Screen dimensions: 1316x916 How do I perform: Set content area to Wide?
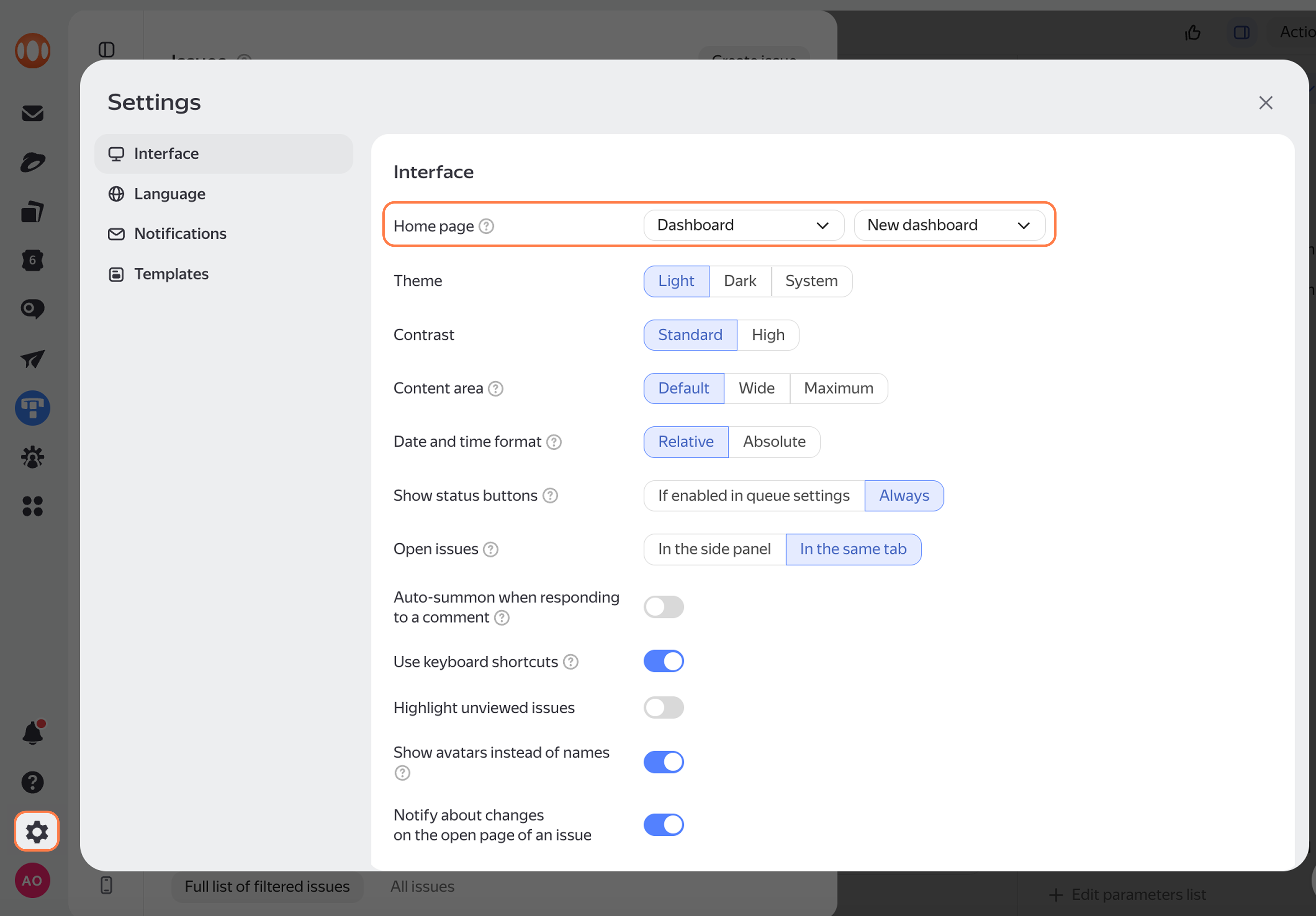tap(757, 388)
